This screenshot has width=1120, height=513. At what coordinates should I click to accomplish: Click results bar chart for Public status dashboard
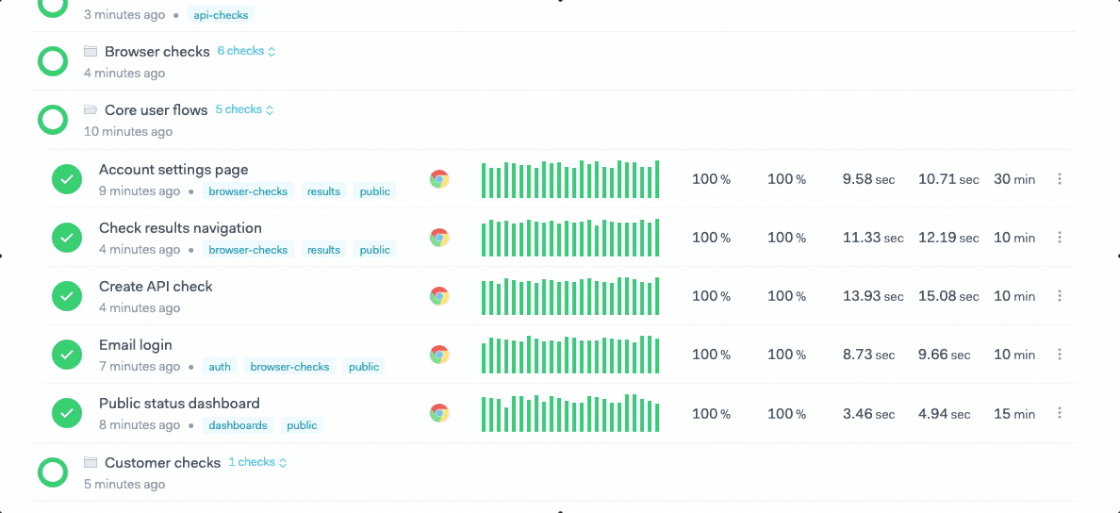click(x=570, y=413)
